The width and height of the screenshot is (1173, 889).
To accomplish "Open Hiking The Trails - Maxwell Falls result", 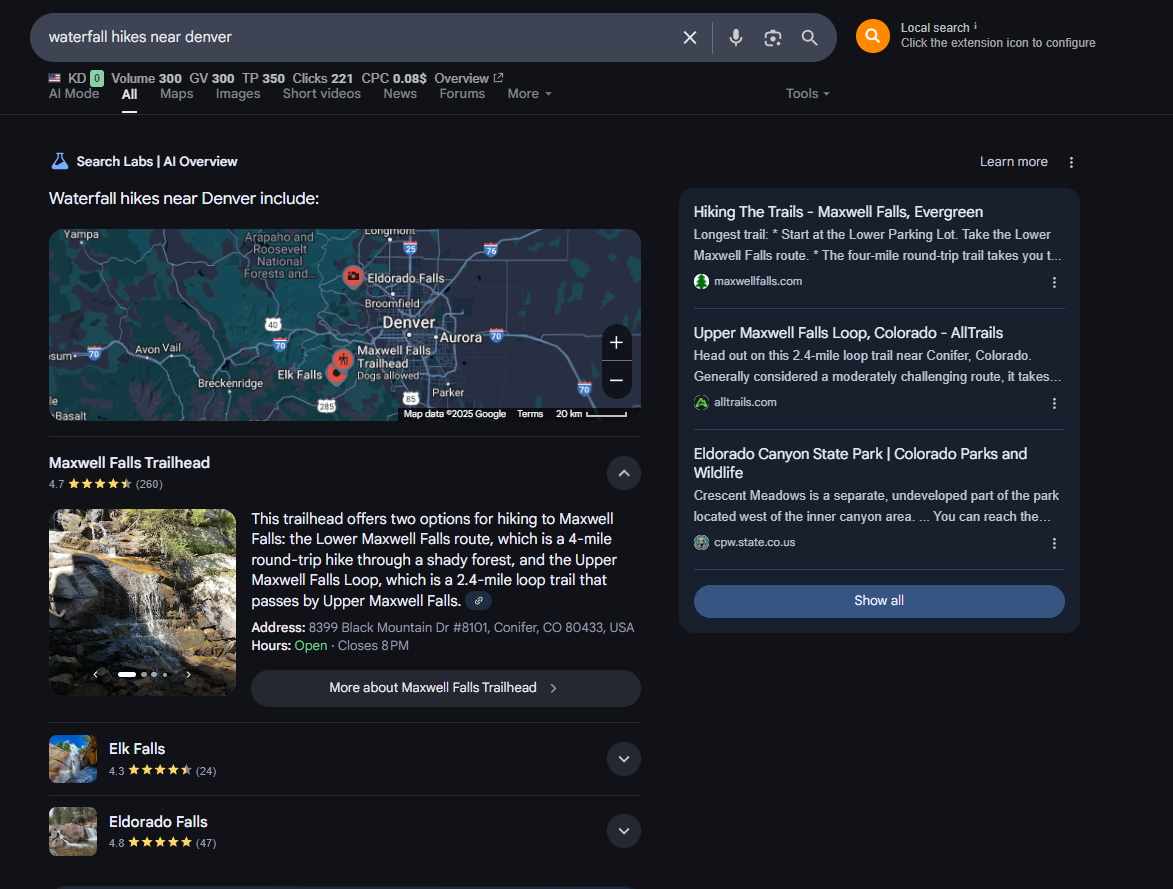I will click(x=838, y=212).
